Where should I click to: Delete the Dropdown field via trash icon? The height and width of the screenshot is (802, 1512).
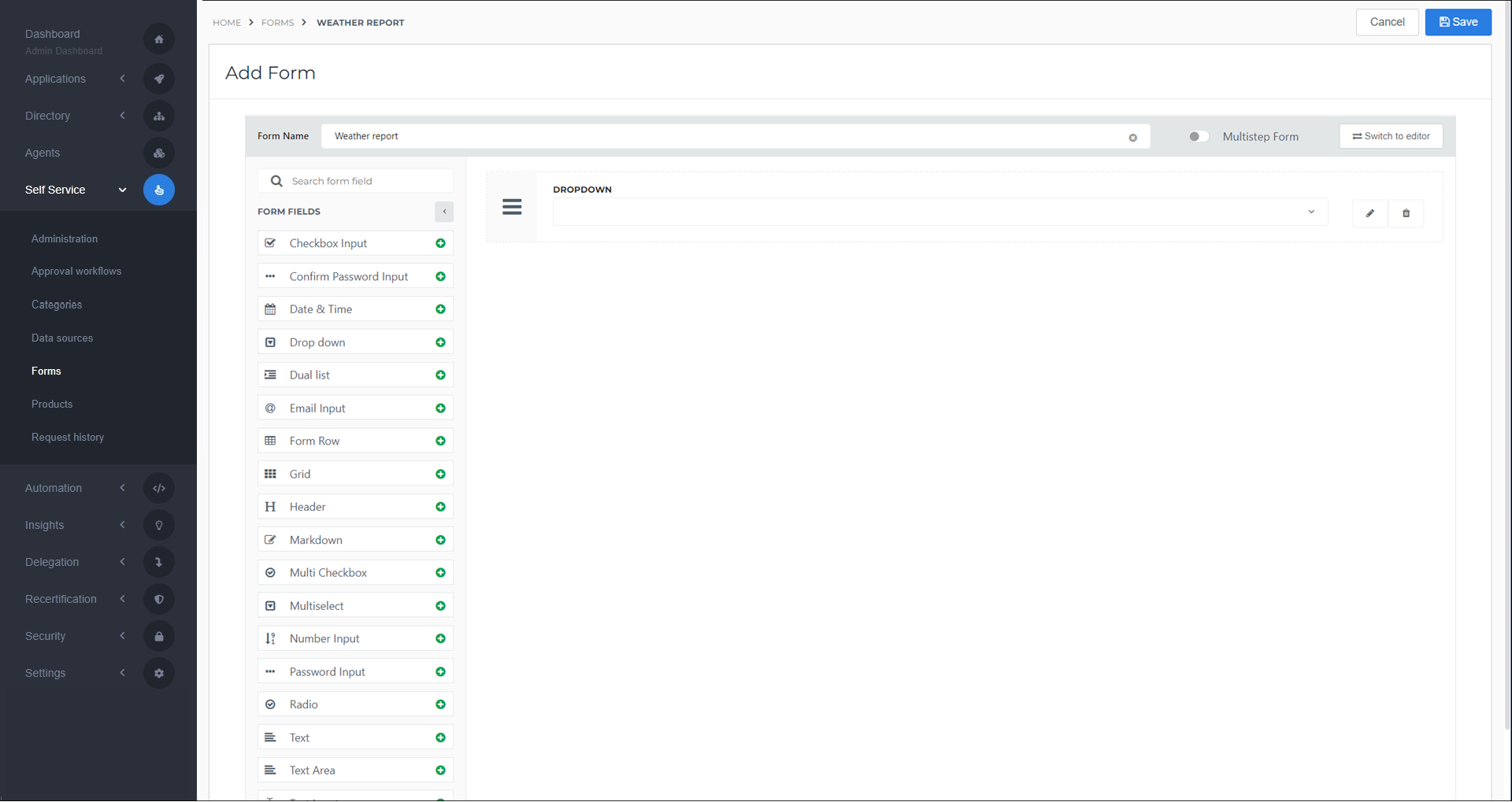pos(1406,213)
